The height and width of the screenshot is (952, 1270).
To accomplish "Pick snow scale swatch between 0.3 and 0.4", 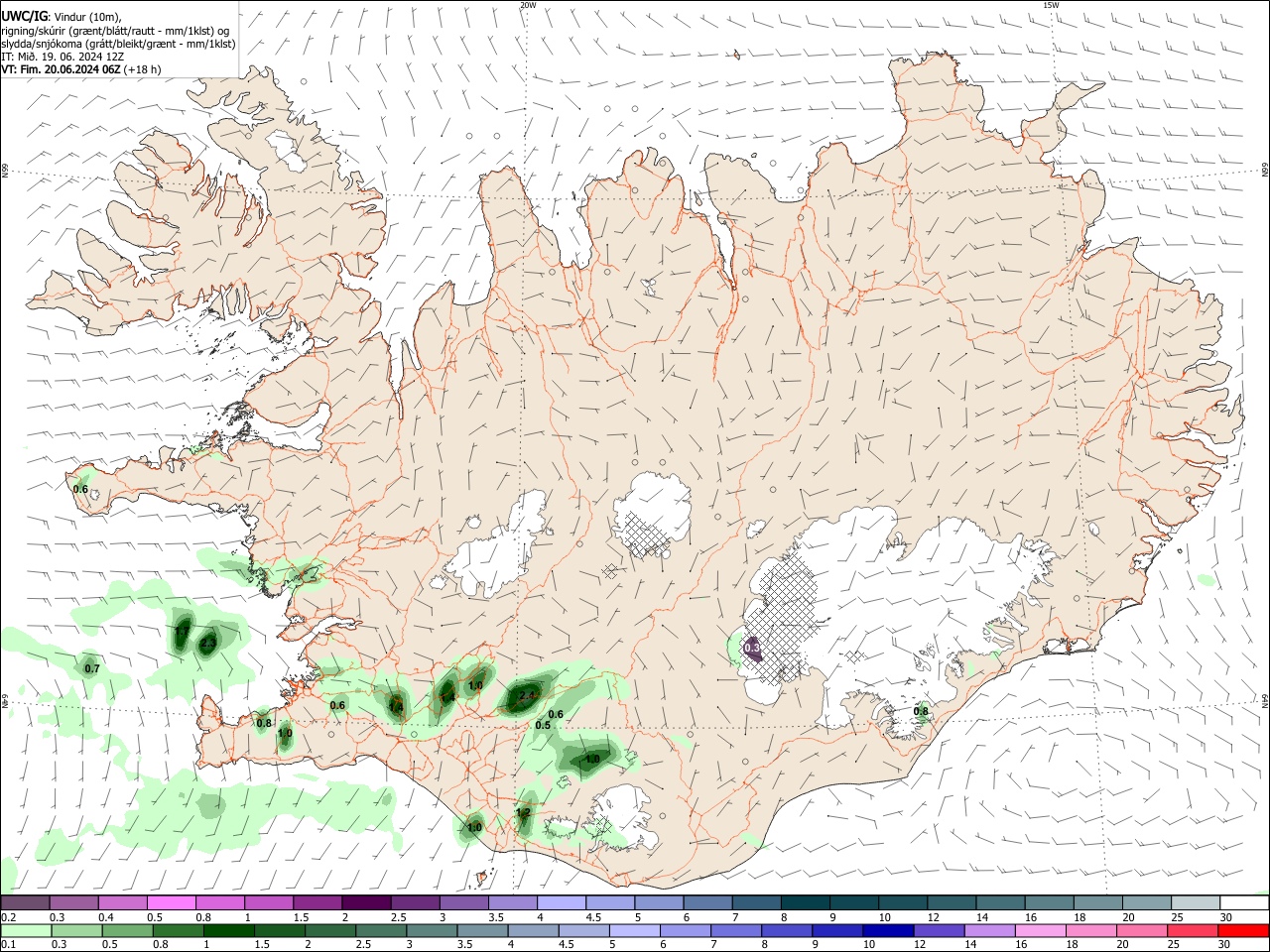I will point(73,903).
